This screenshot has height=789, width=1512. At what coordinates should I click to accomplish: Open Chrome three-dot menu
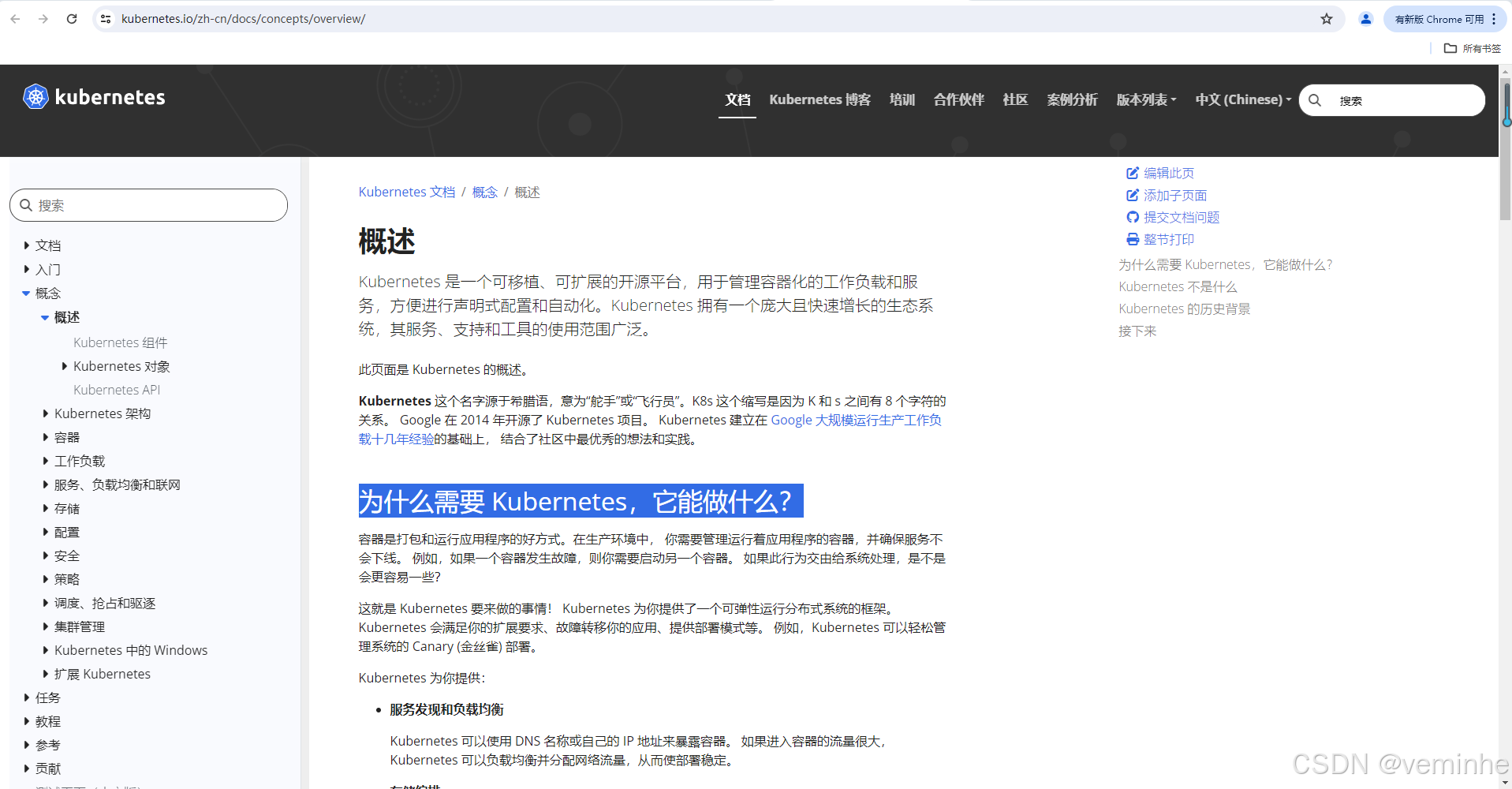(1494, 19)
